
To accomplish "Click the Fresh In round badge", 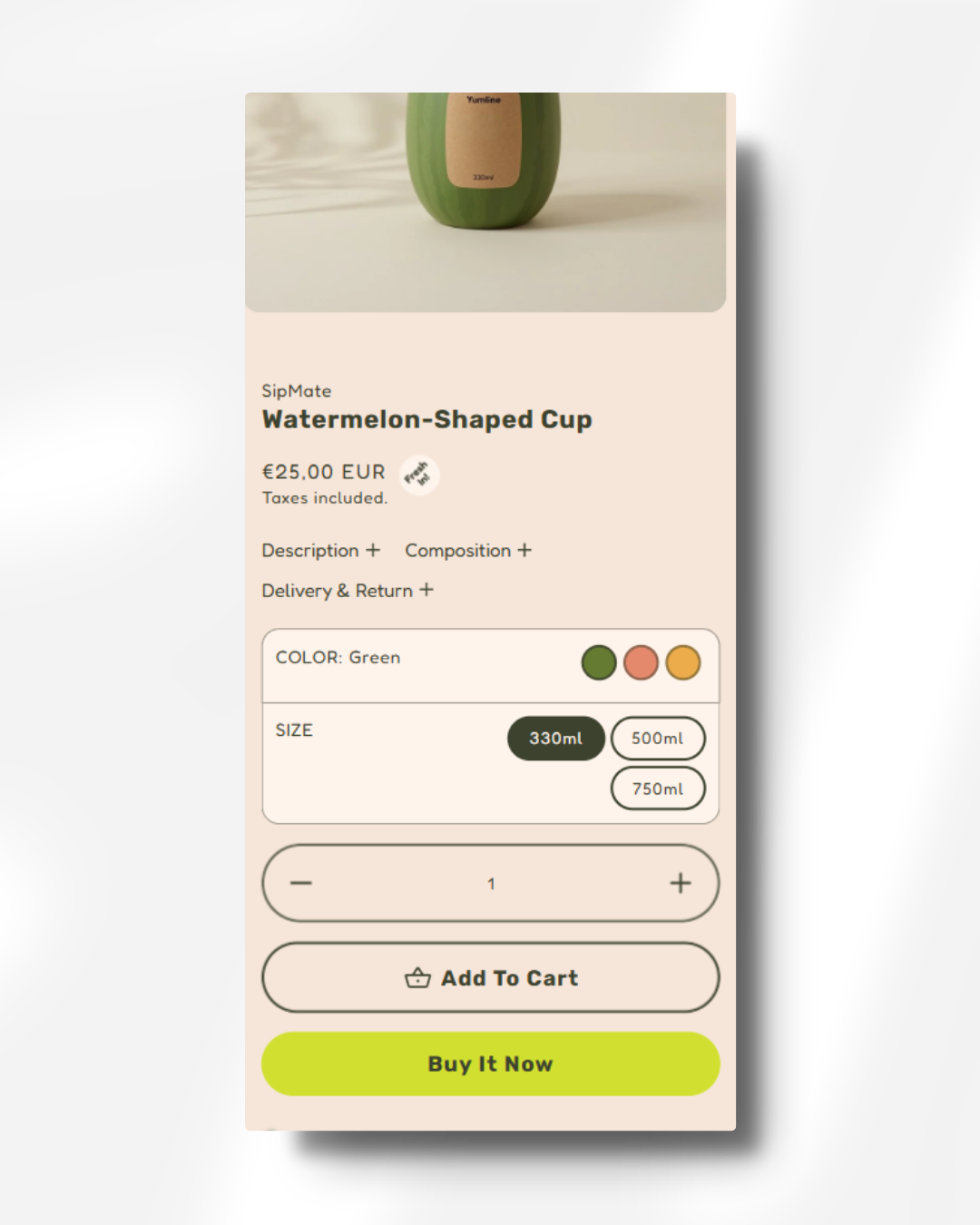I will [419, 475].
